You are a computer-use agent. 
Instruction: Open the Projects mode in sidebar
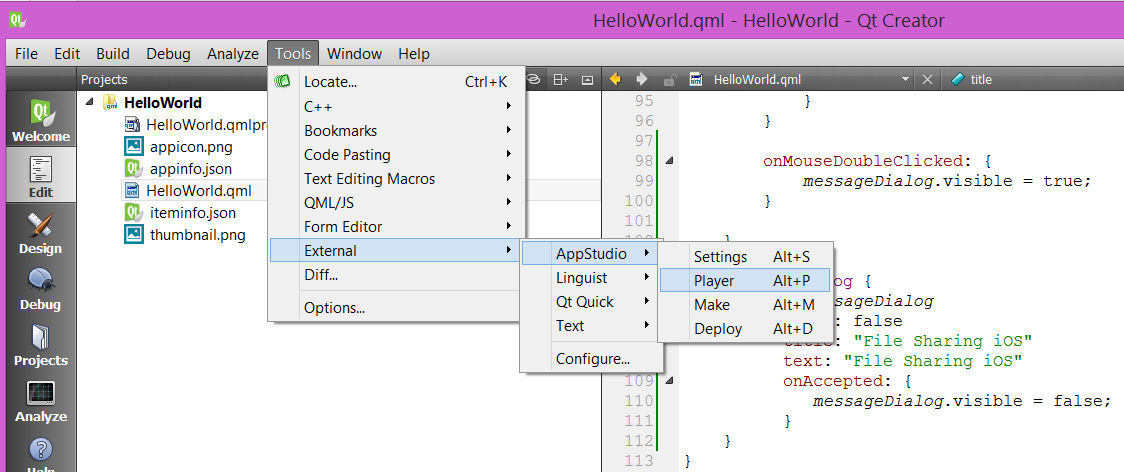41,343
